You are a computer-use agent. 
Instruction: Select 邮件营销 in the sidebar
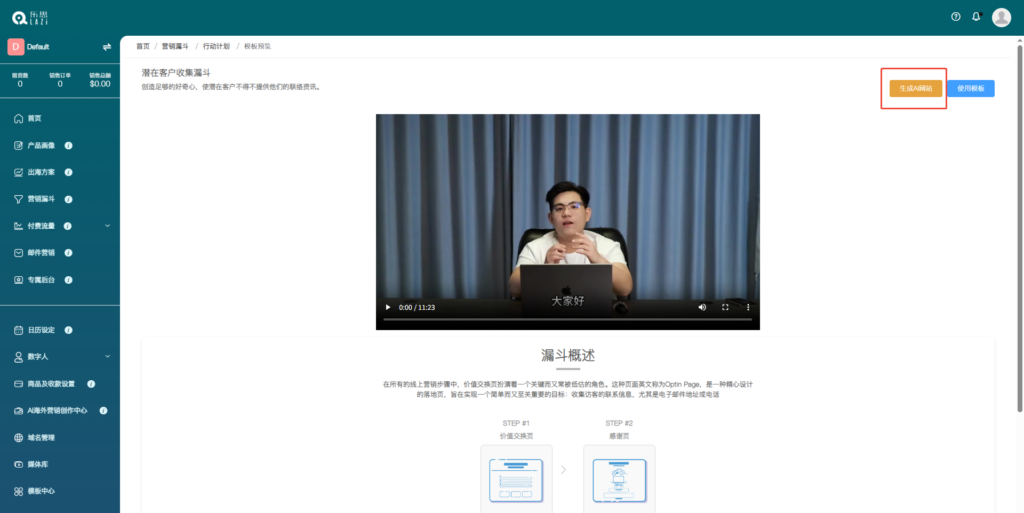pos(42,253)
